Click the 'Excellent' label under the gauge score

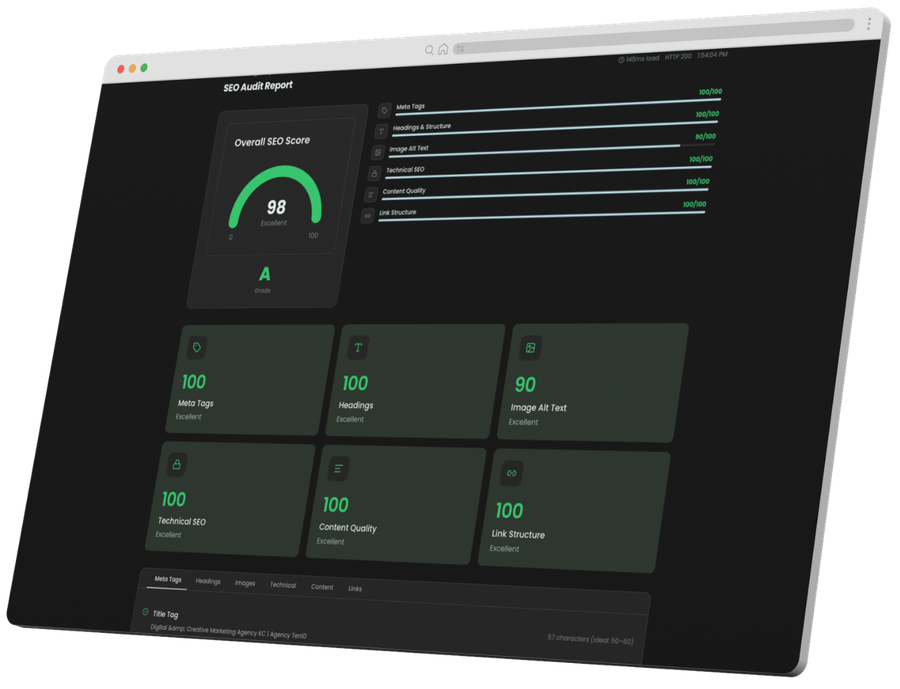tap(274, 223)
